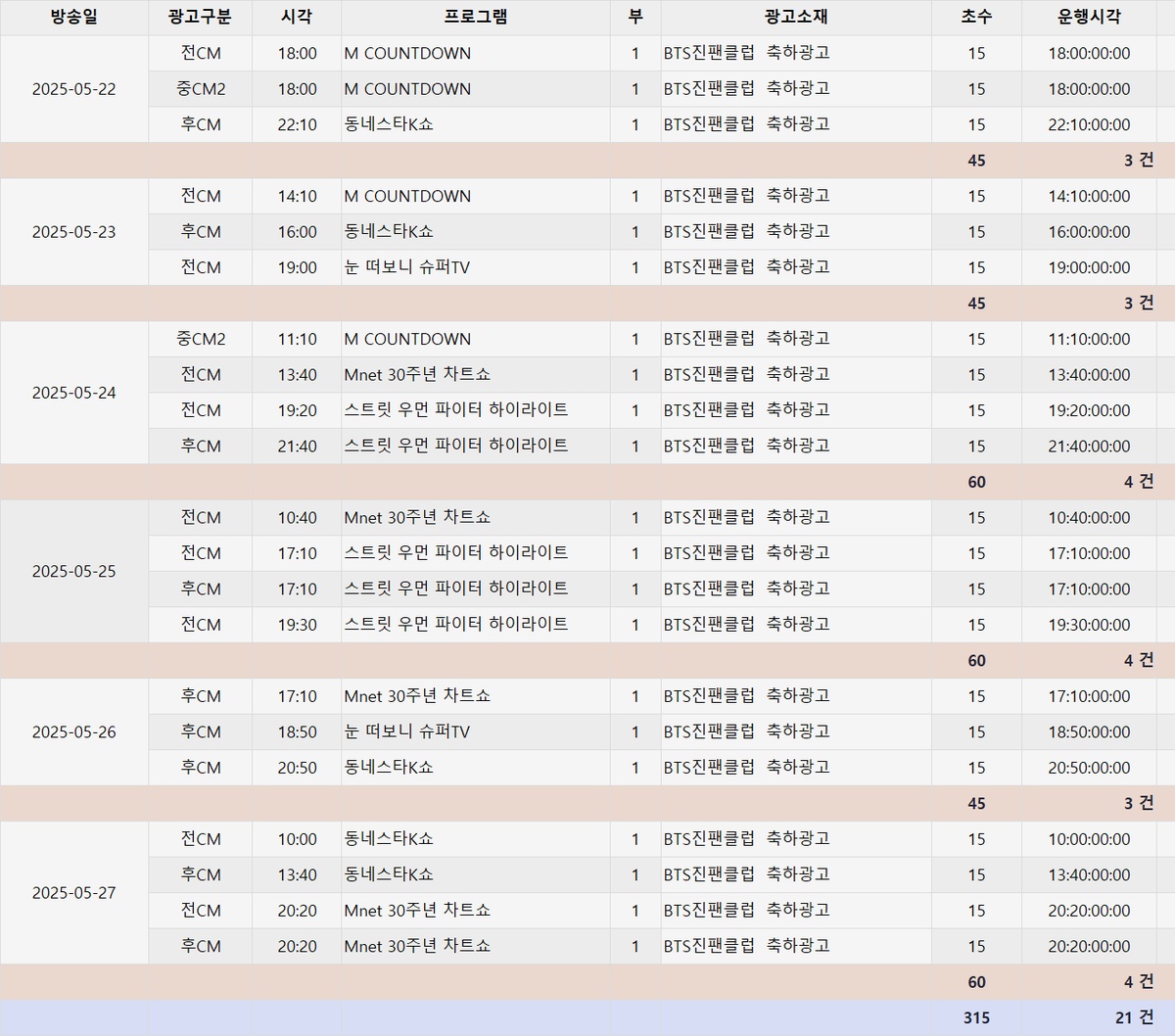The height and width of the screenshot is (1036, 1175).
Task: Select the 2025-05-27 date cell
Action: (73, 893)
